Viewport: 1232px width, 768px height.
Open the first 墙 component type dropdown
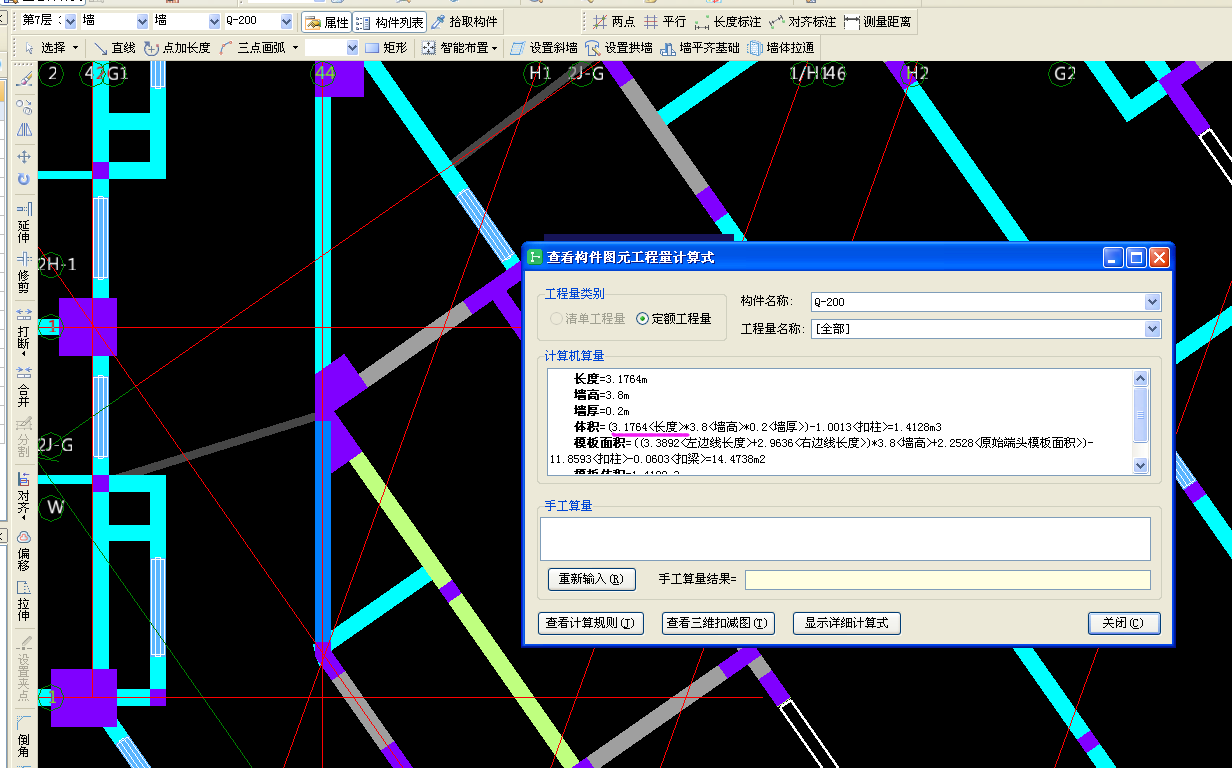coord(142,21)
